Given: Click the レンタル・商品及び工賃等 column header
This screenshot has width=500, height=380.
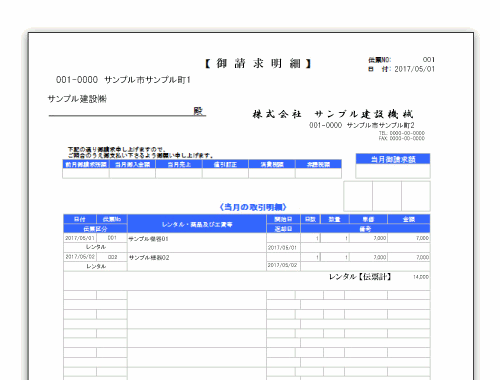Looking at the screenshot, I should click(197, 224).
